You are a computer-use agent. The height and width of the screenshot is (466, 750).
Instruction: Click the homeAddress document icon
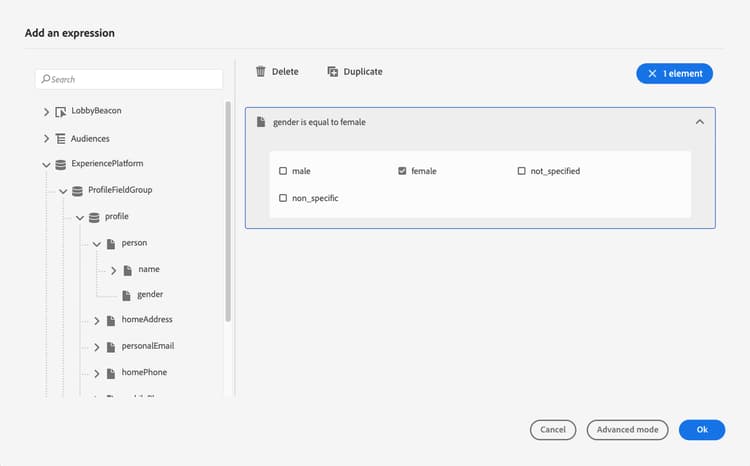(x=111, y=321)
